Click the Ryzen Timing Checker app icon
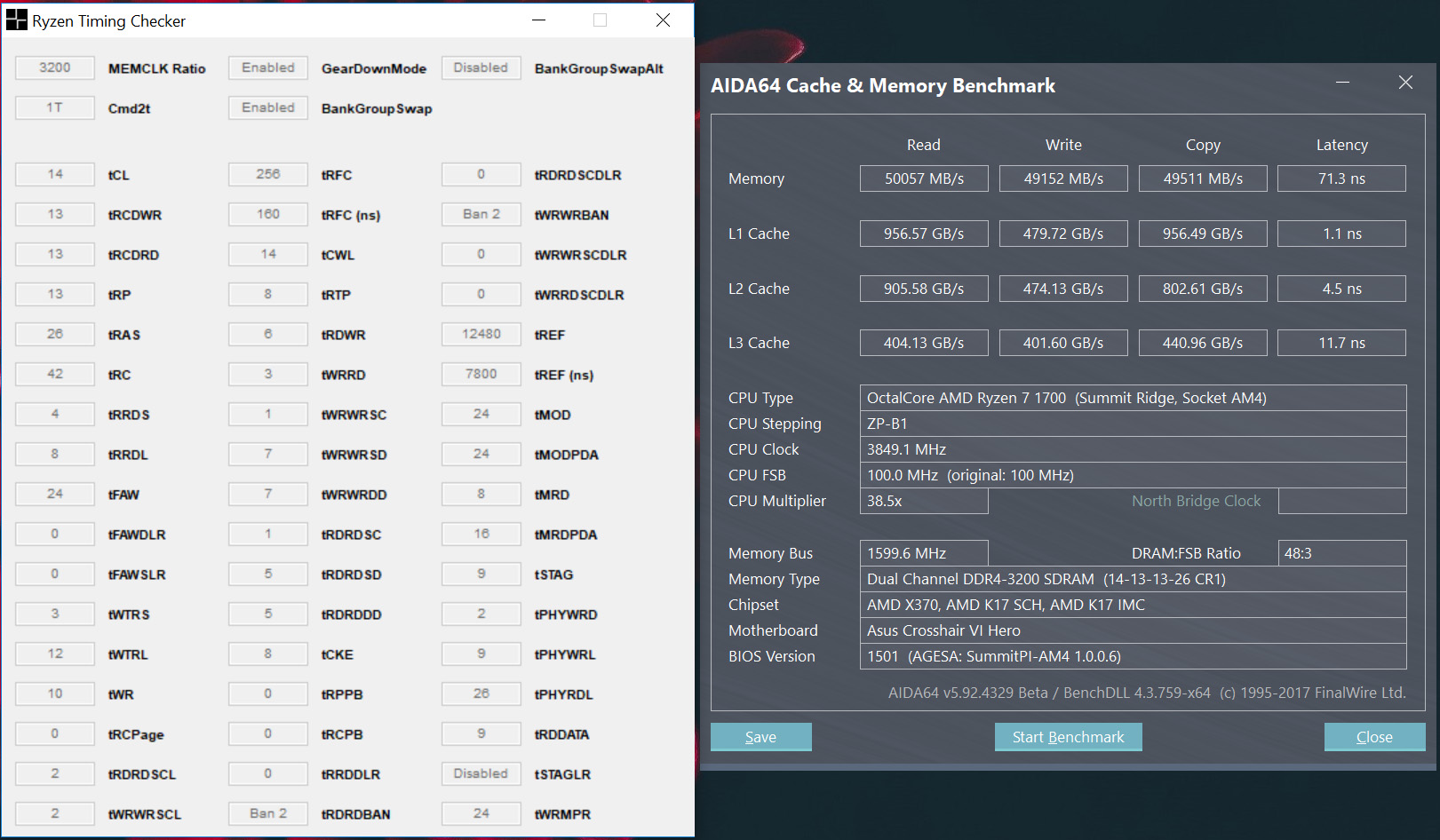 [x=16, y=20]
